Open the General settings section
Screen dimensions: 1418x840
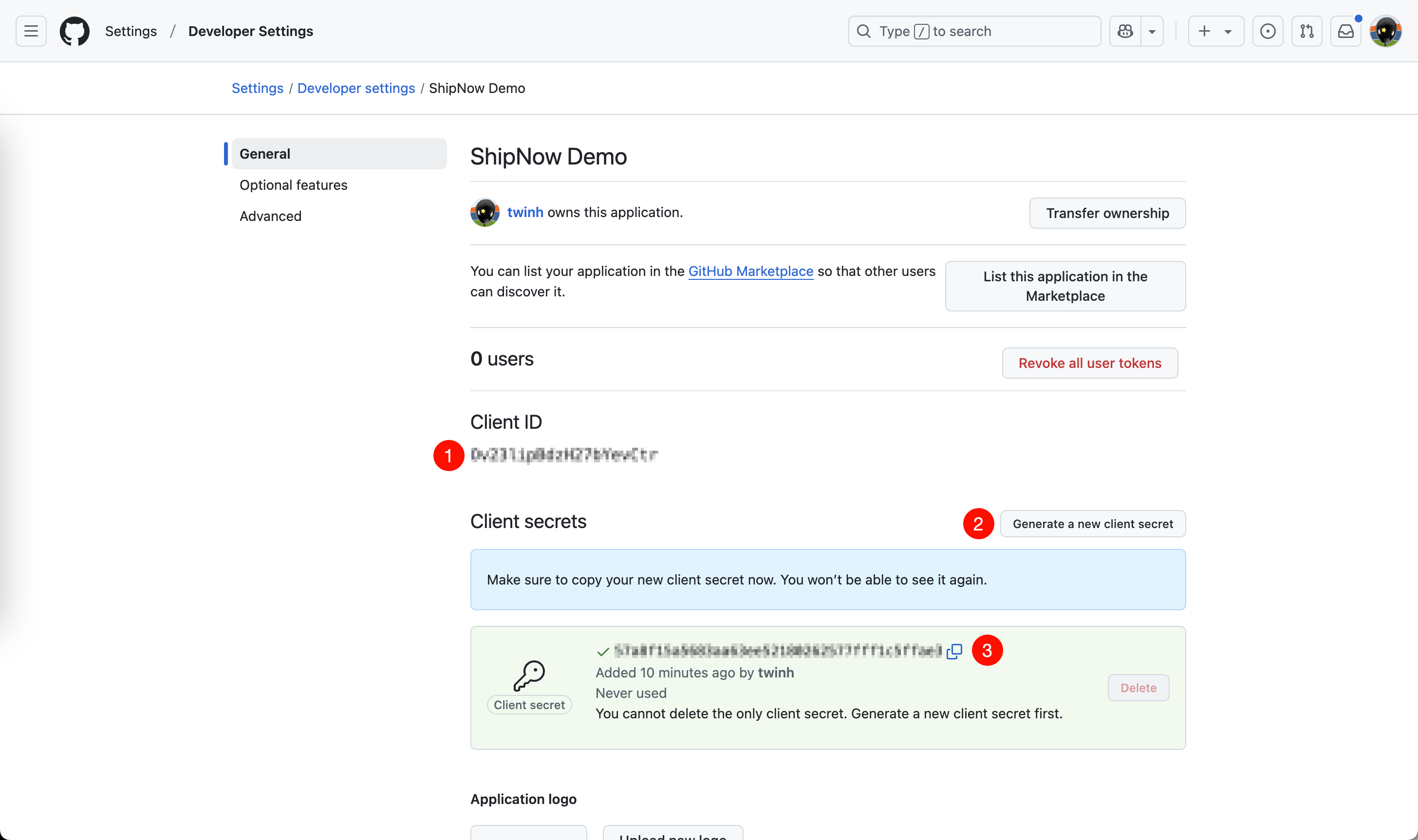point(264,153)
